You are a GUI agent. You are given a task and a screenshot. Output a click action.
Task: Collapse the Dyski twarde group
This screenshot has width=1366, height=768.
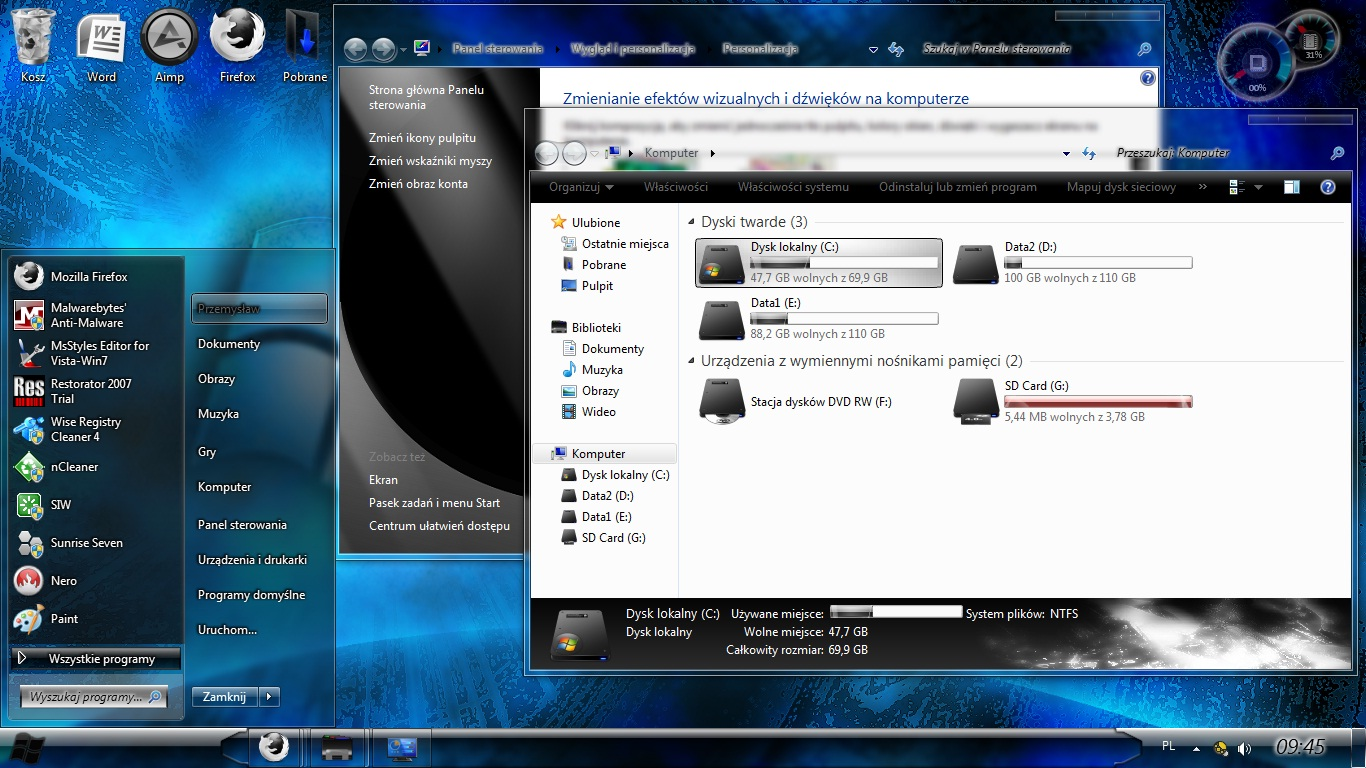[x=691, y=222]
